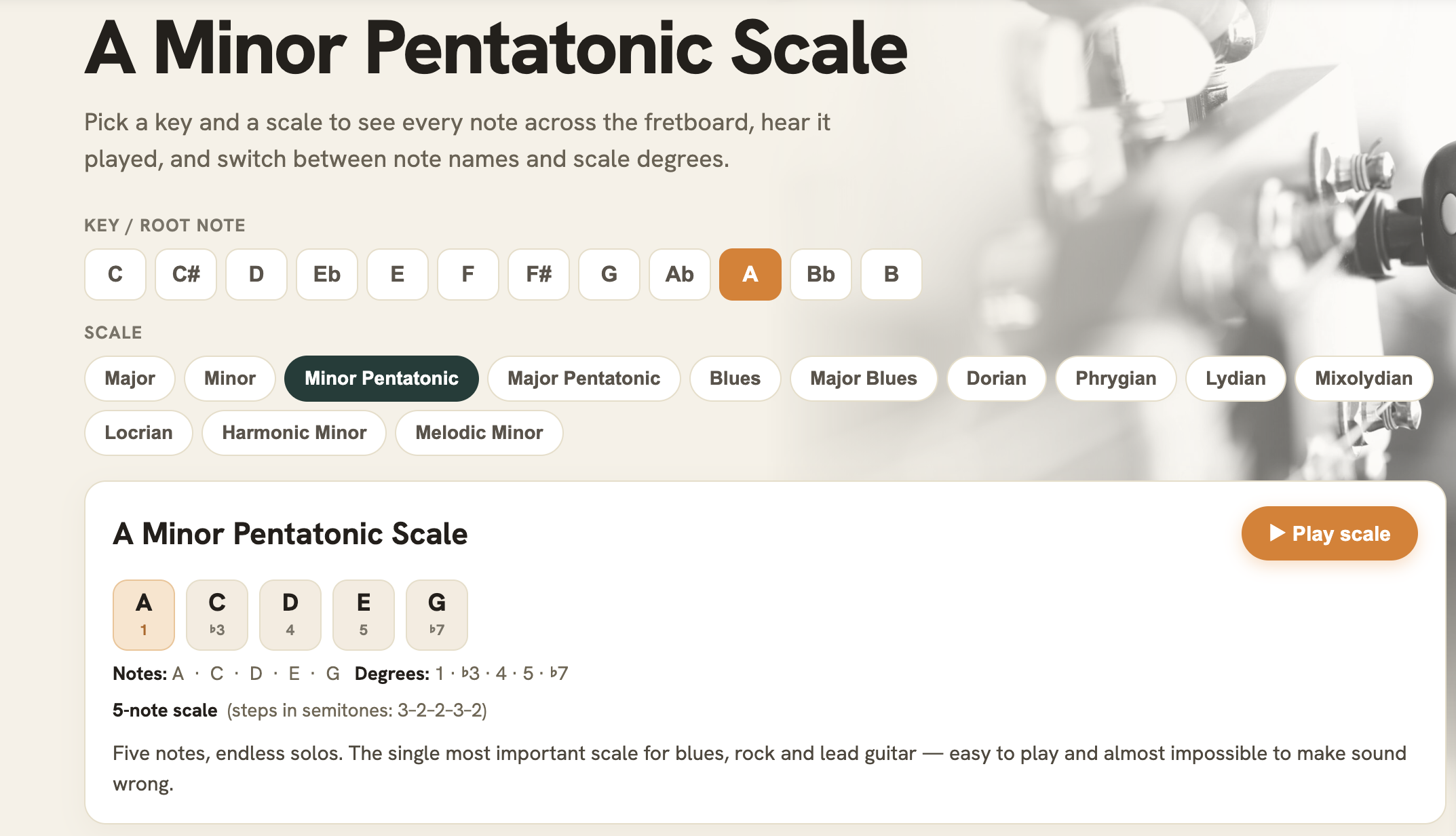Click the G flat-7 note tile
This screenshot has height=836, width=1456.
[437, 615]
